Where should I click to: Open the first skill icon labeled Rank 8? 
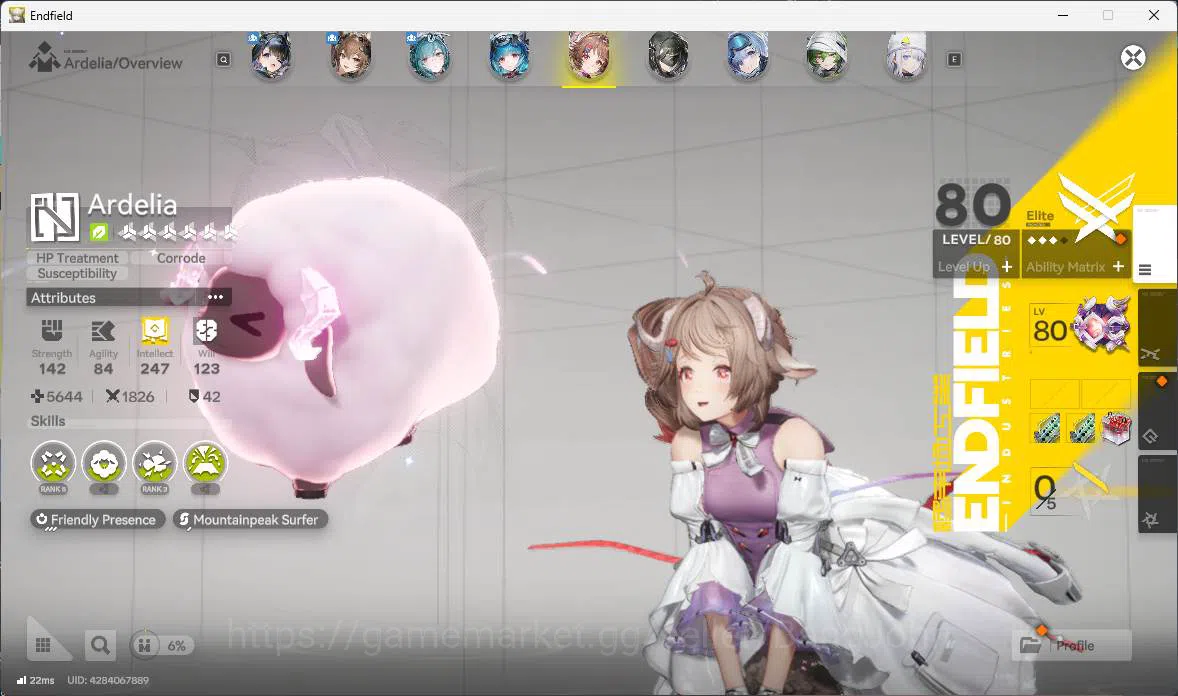[x=53, y=464]
